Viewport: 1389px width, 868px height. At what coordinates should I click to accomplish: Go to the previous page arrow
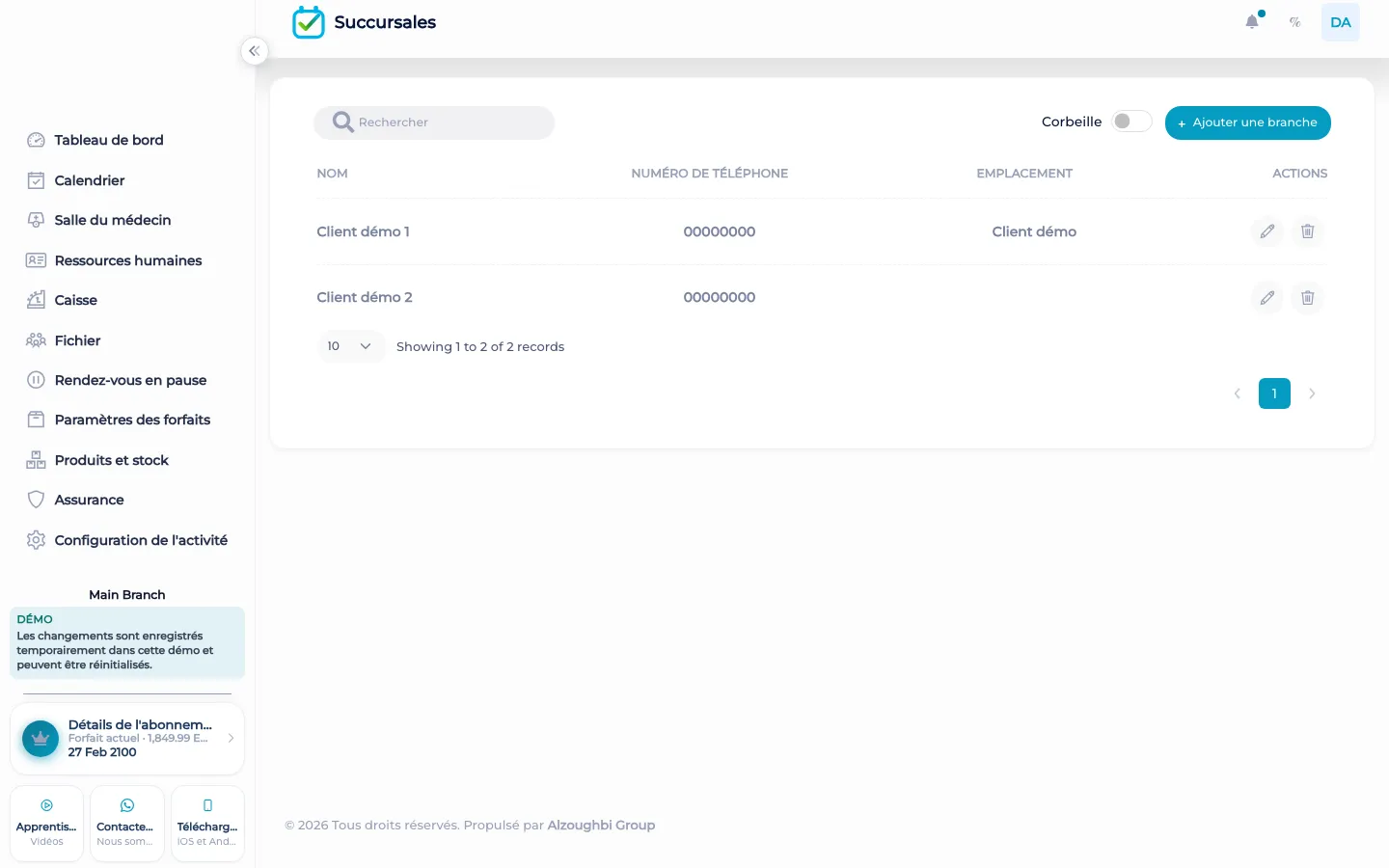pyautogui.click(x=1237, y=393)
